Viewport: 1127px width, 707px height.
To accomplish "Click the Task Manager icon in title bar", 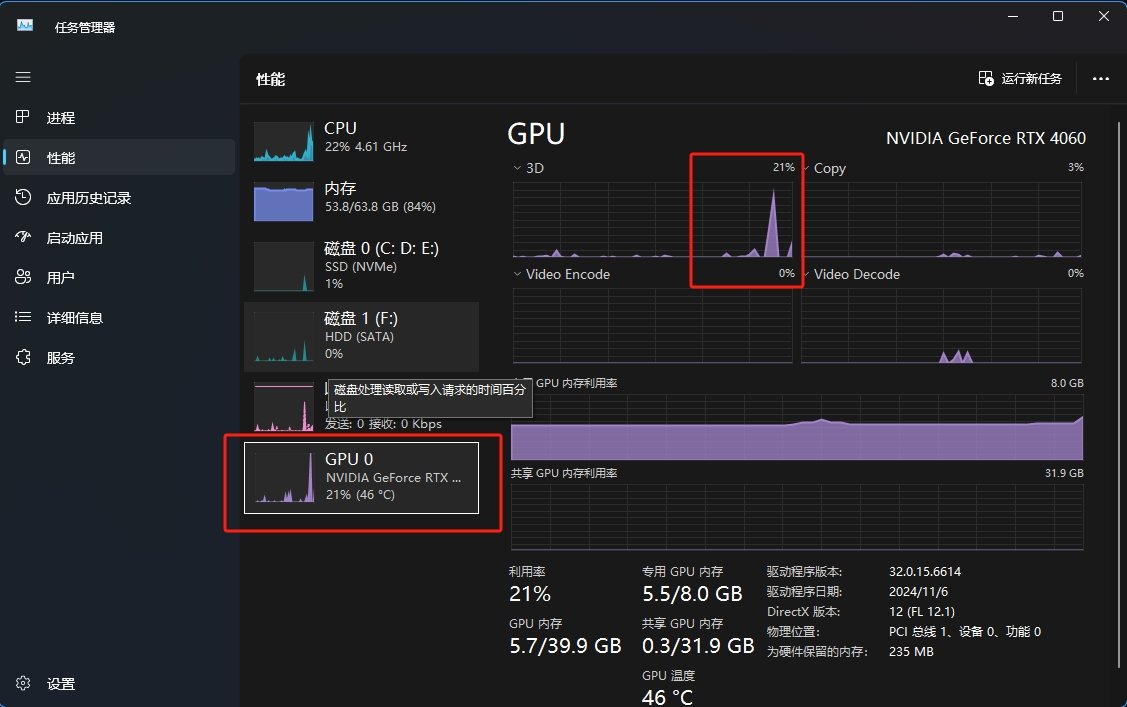I will [x=23, y=27].
